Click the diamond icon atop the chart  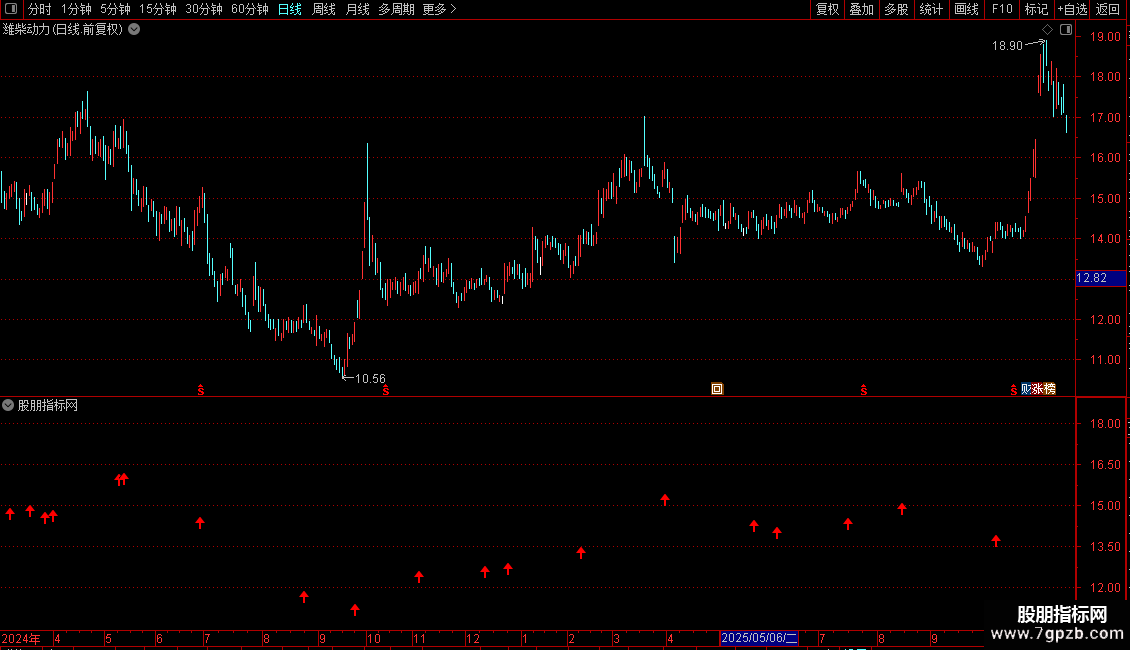1048,30
